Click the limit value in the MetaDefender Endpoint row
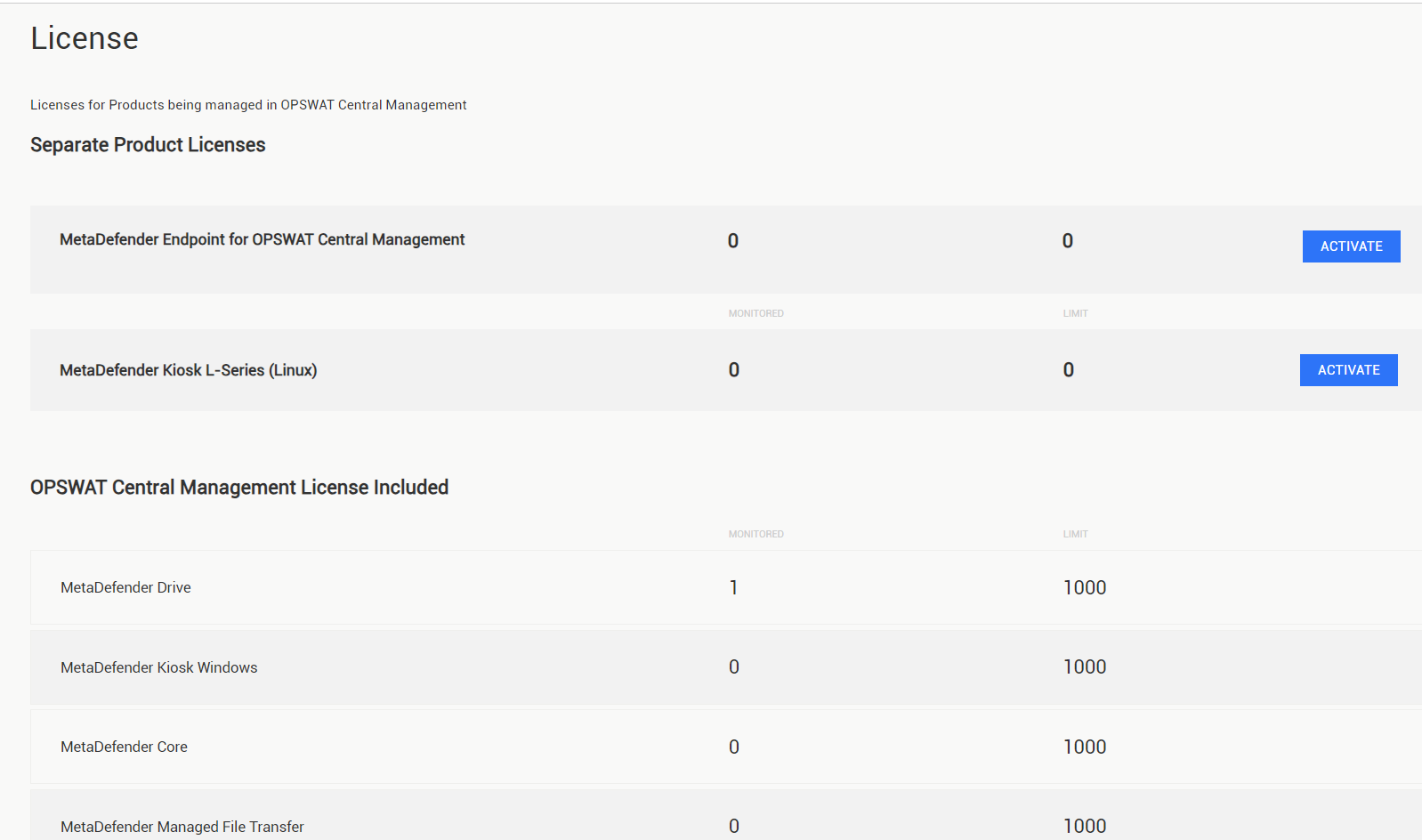 [x=1068, y=241]
